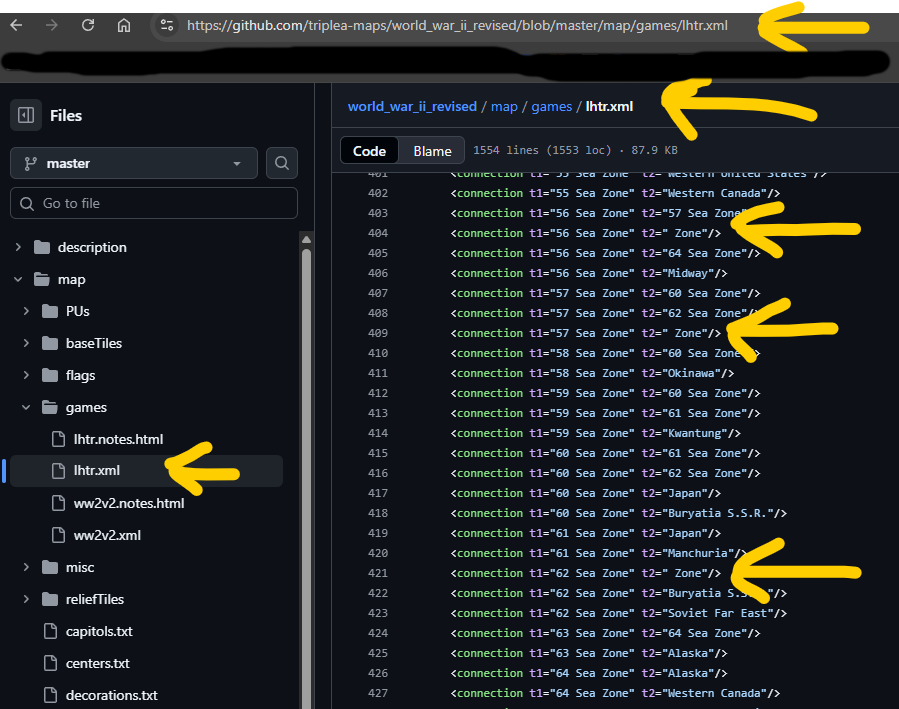Open decorations.txt in the file tree
This screenshot has width=899, height=709.
point(112,695)
